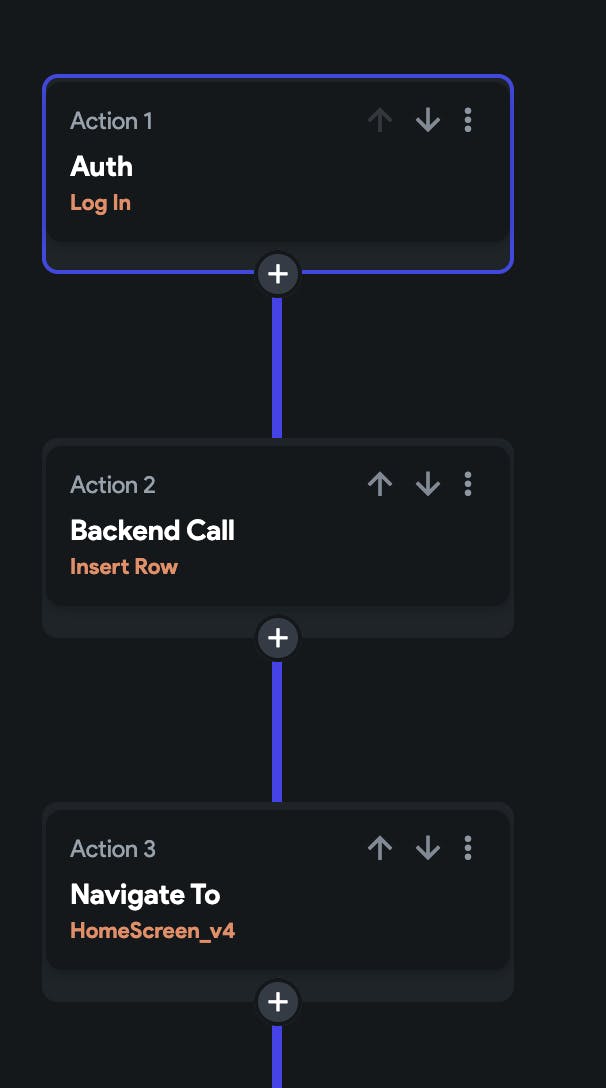This screenshot has height=1088, width=606.
Task: Open the three-dot menu for Action 3
Action: (468, 849)
